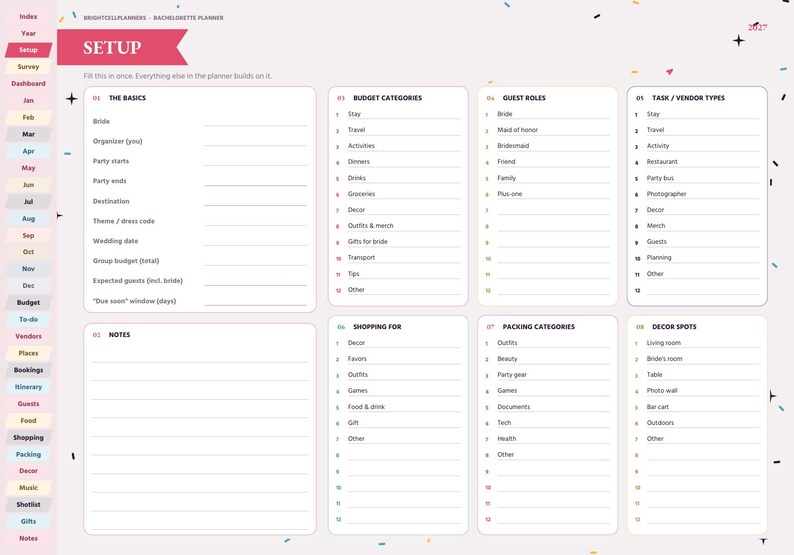Open the Apr month tab
The width and height of the screenshot is (794, 555).
pyautogui.click(x=28, y=151)
